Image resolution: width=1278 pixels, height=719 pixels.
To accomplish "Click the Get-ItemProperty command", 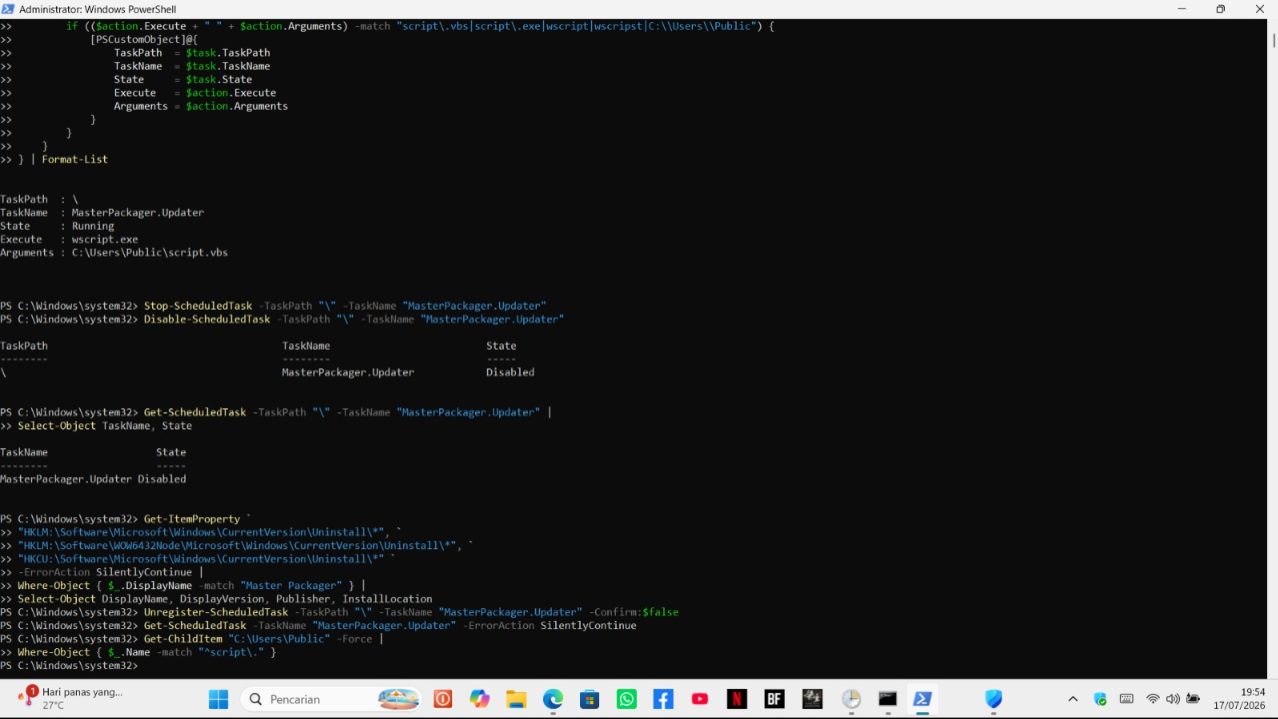I will (x=192, y=519).
